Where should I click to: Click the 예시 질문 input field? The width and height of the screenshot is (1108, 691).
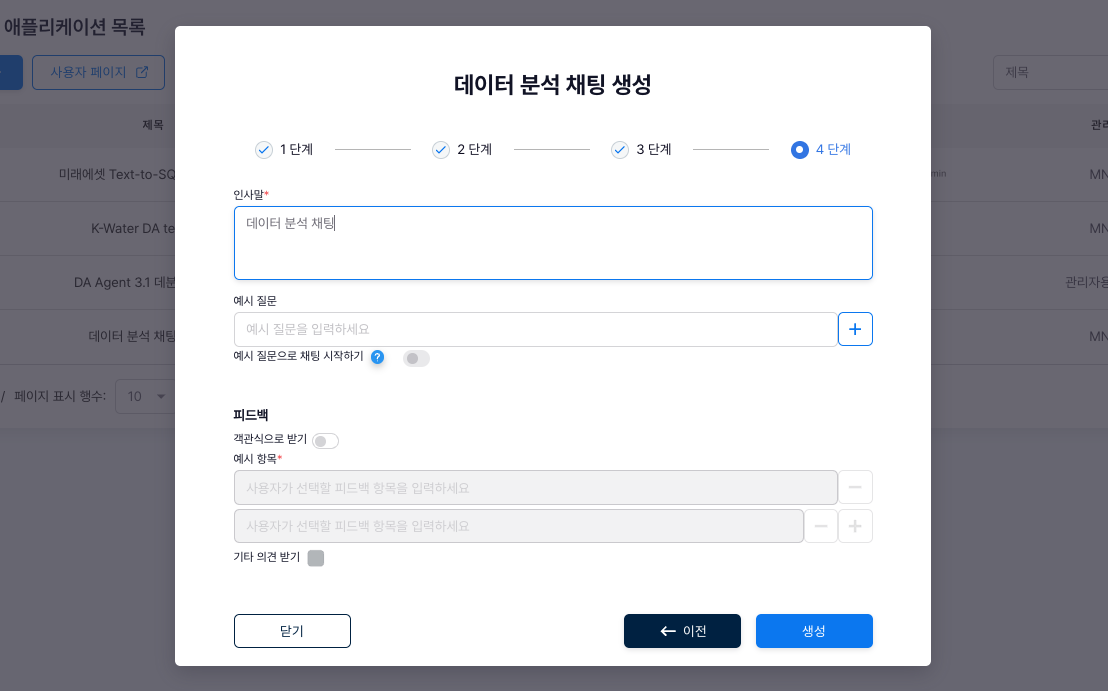pos(535,329)
